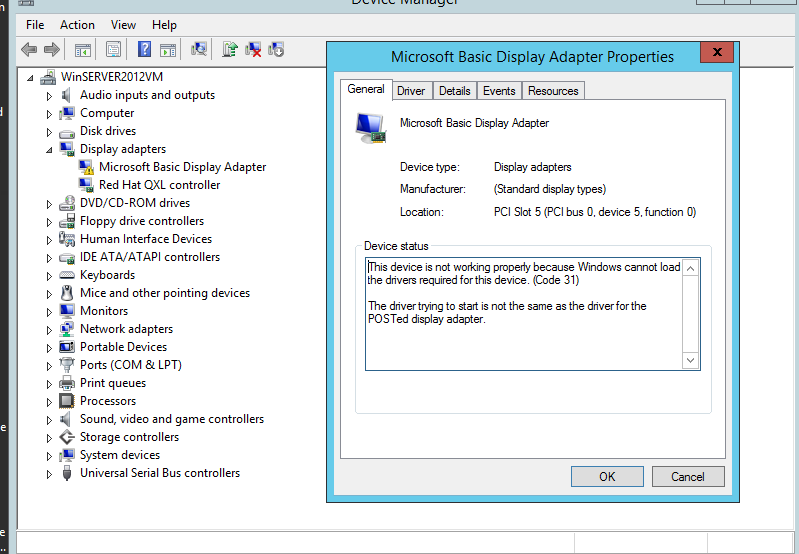Image resolution: width=799 pixels, height=554 pixels.
Task: Click the WinSERVER2012VM computer icon in tree
Action: (x=48, y=77)
